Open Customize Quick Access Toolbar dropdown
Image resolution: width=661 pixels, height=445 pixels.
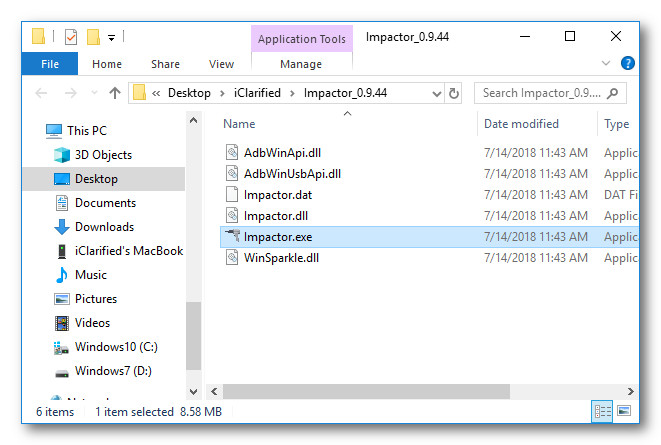click(111, 38)
